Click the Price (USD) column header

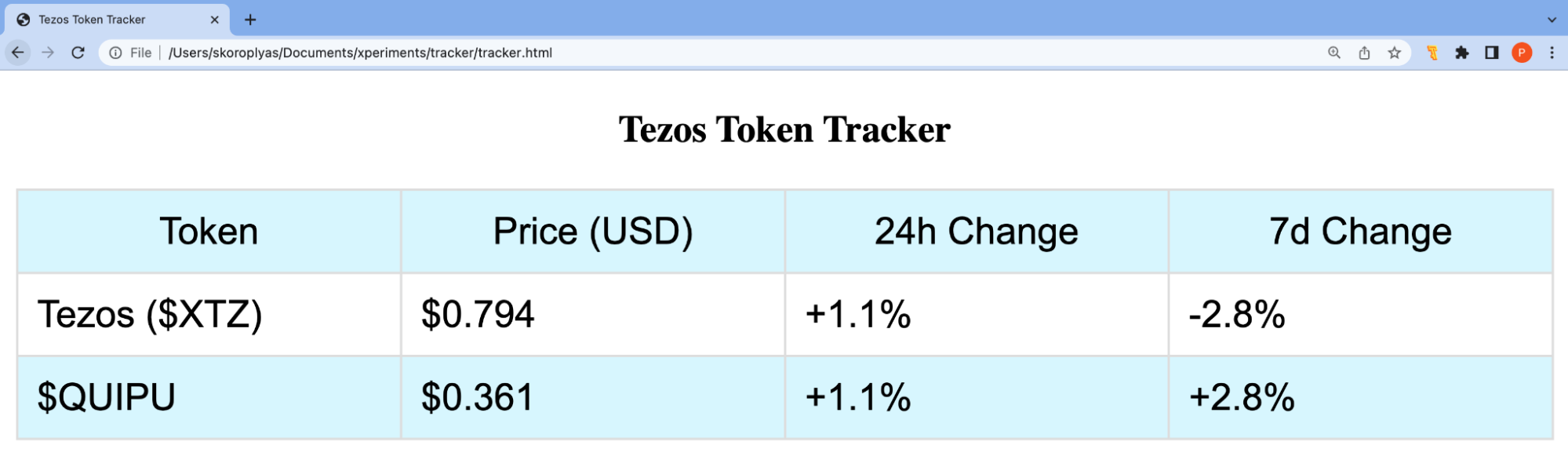click(x=592, y=232)
